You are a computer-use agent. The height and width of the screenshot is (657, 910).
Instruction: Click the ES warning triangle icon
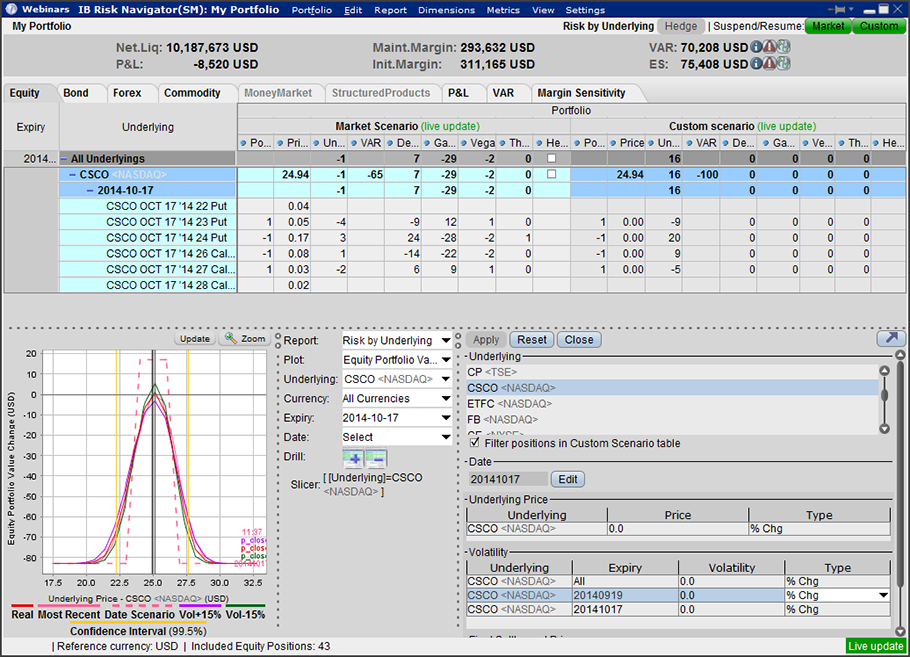pyautogui.click(x=770, y=64)
